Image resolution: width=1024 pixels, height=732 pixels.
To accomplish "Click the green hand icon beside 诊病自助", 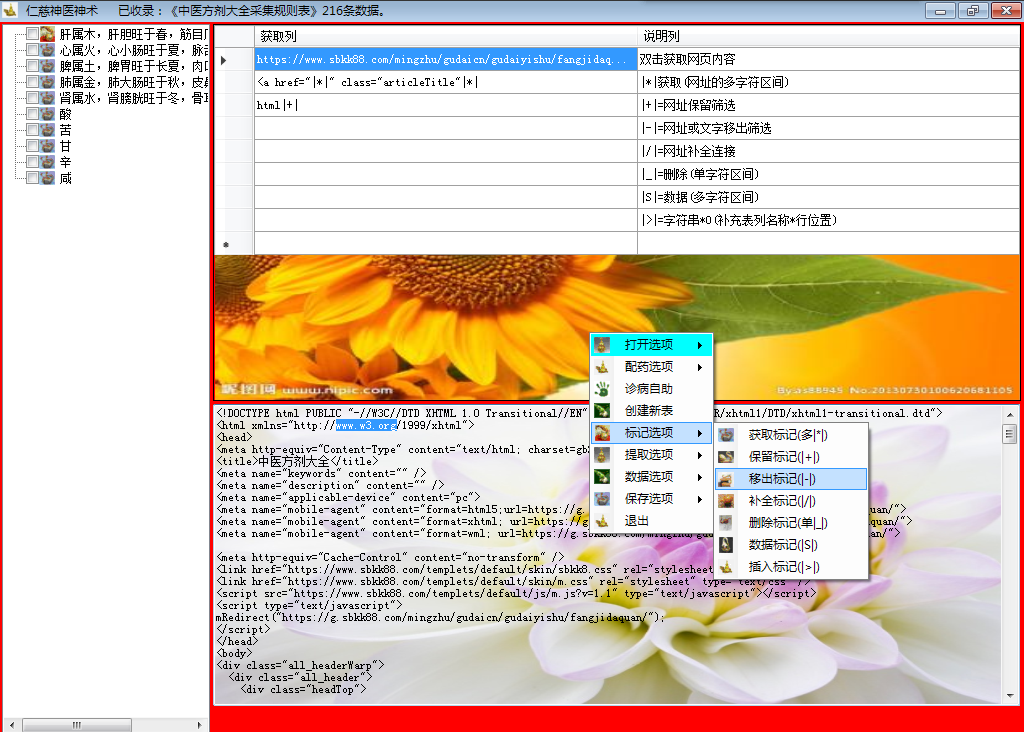I will 602,389.
